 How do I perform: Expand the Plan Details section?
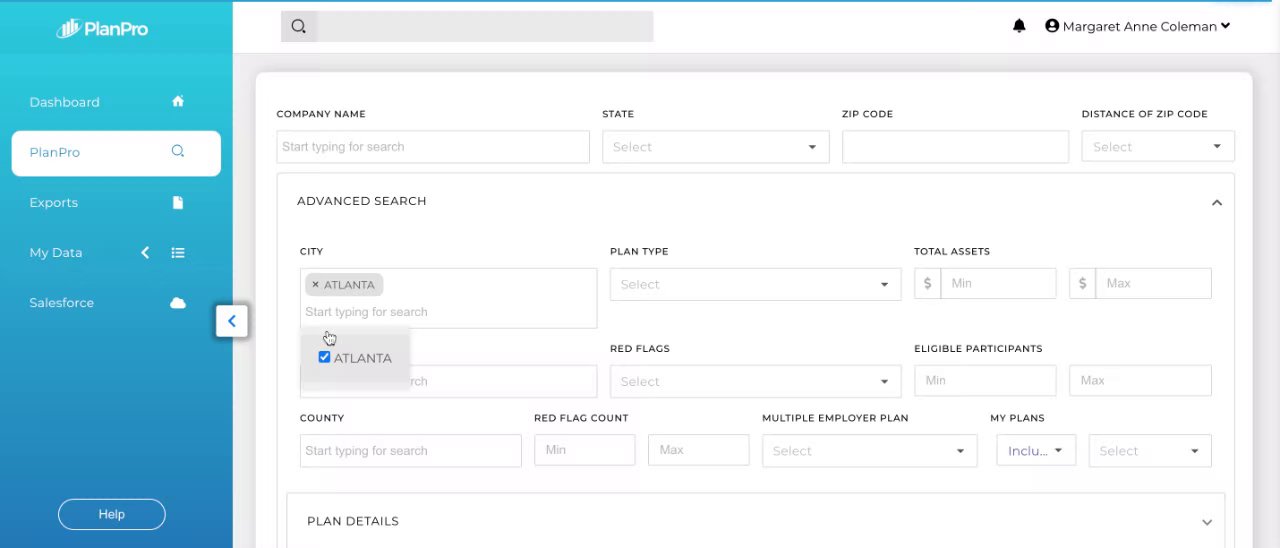(1206, 522)
